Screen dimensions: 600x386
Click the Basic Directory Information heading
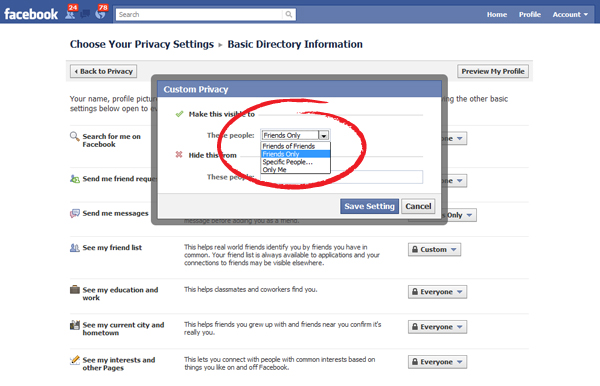point(295,44)
